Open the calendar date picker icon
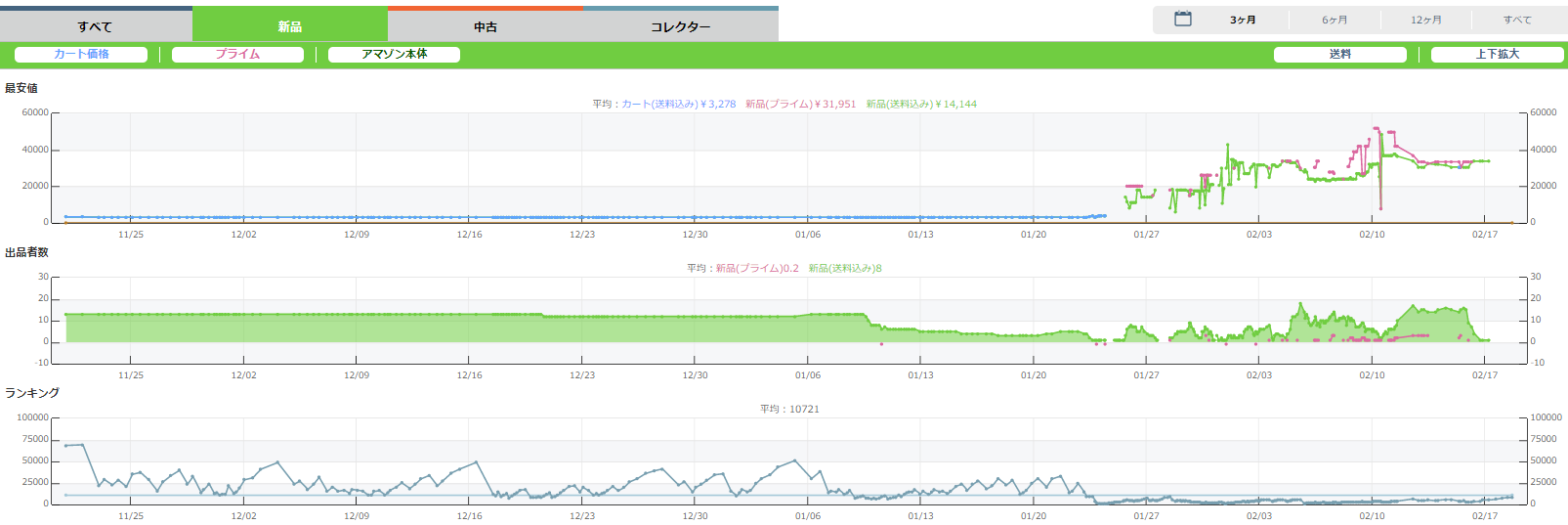The image size is (1568, 525). [1182, 20]
